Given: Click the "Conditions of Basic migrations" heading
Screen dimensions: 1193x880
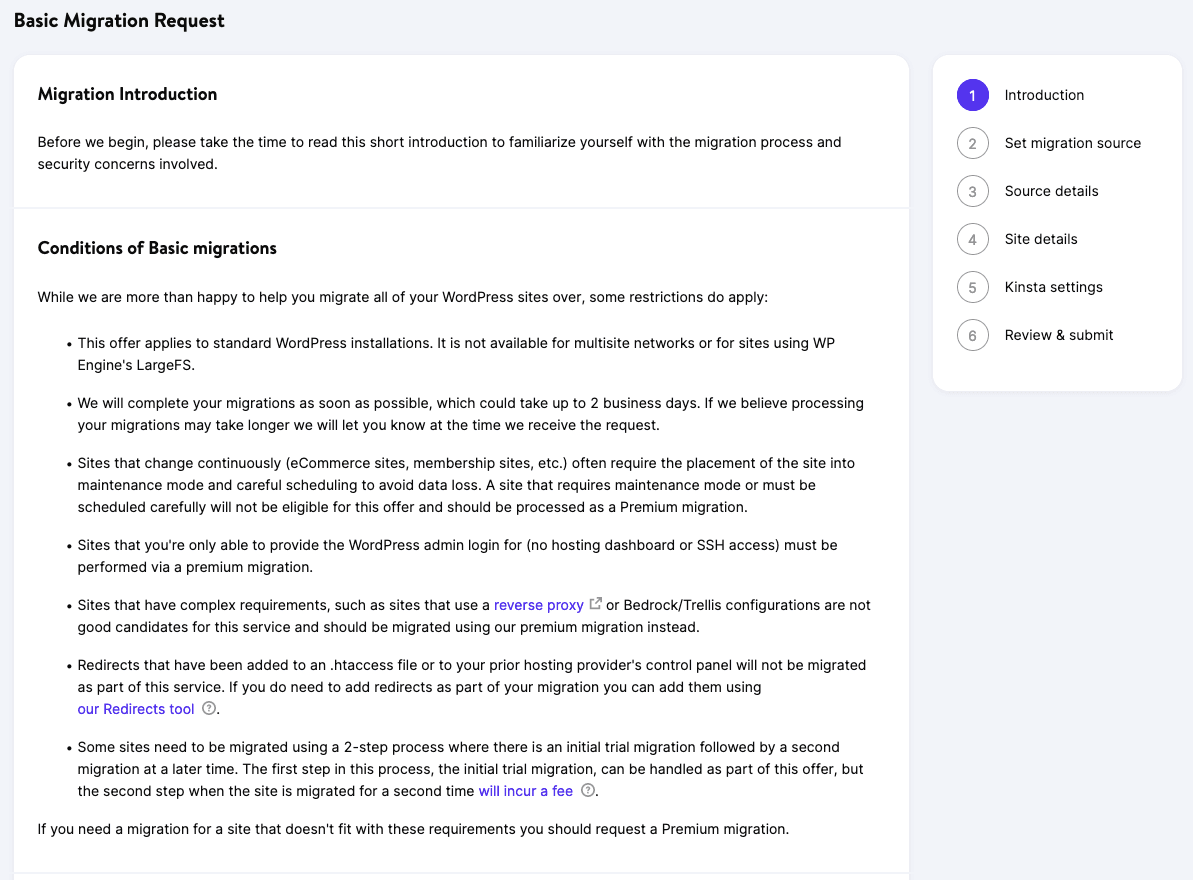Looking at the screenshot, I should coord(157,248).
